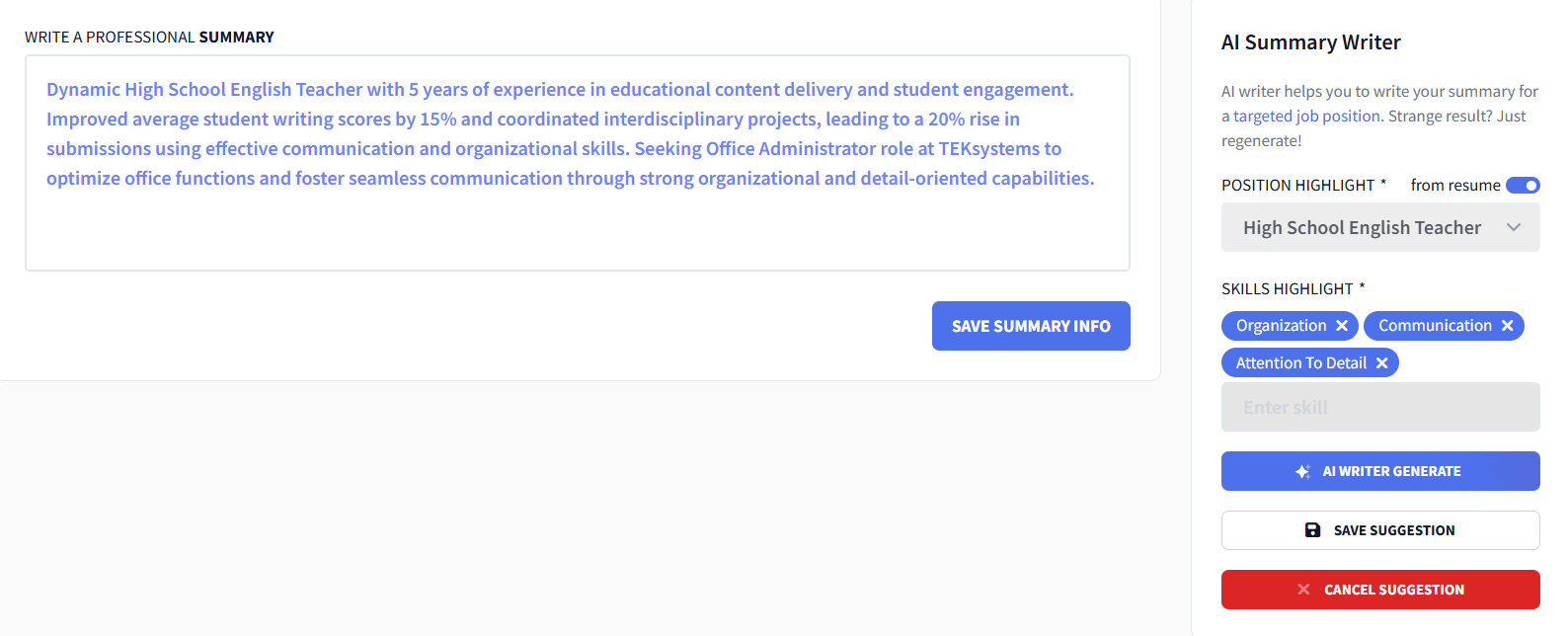The image size is (1568, 636).
Task: Click the Write A Professional Summary heading
Action: [148, 36]
